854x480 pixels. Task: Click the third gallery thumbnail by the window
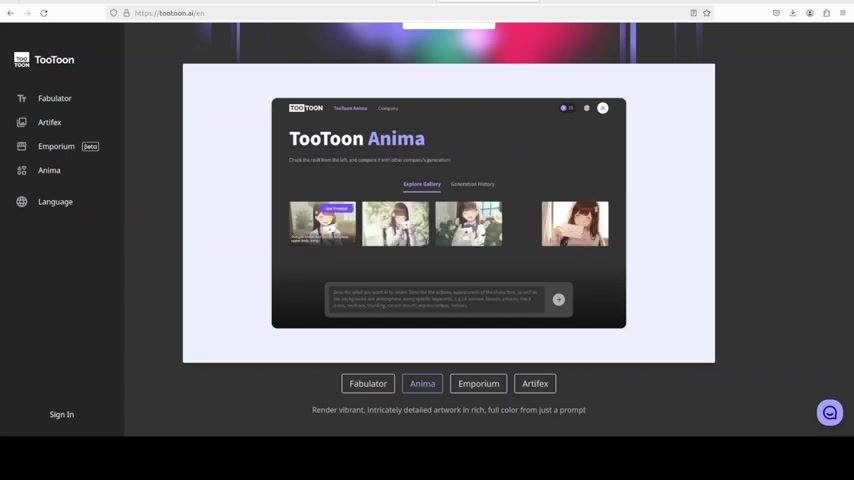click(468, 223)
